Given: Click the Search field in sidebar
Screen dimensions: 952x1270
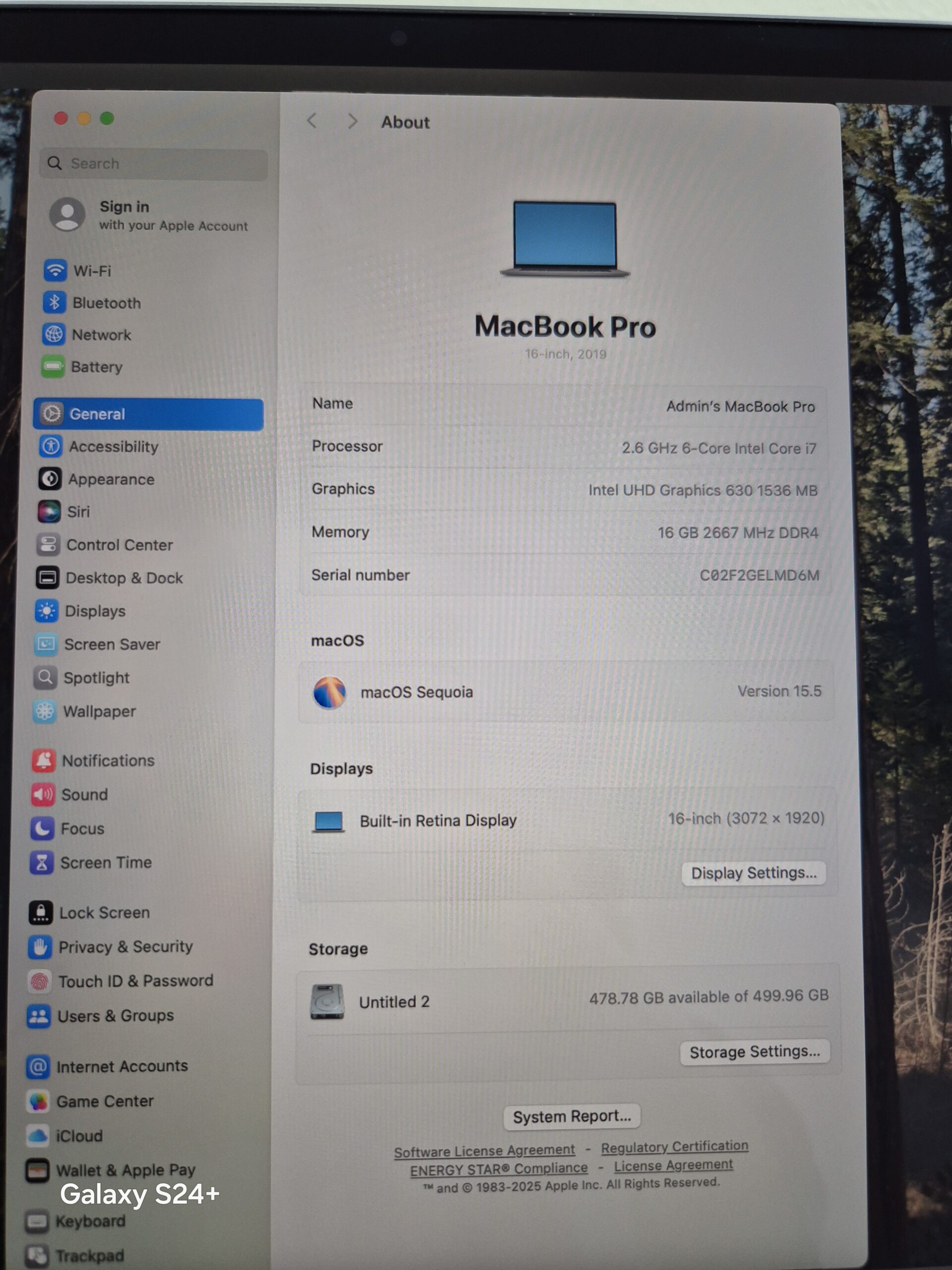Looking at the screenshot, I should tap(153, 164).
